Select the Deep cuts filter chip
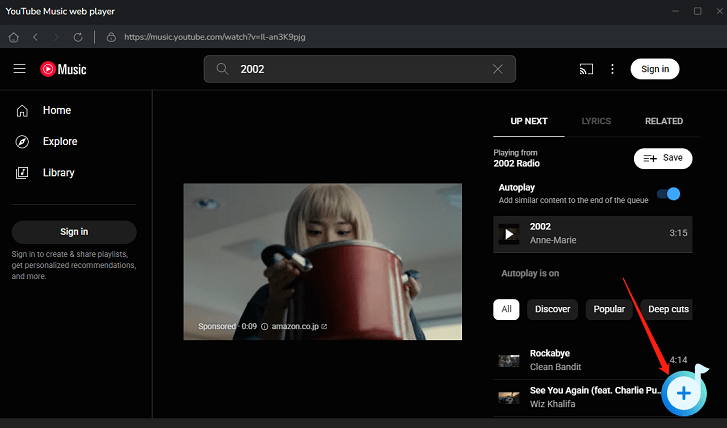727x428 pixels. point(667,309)
